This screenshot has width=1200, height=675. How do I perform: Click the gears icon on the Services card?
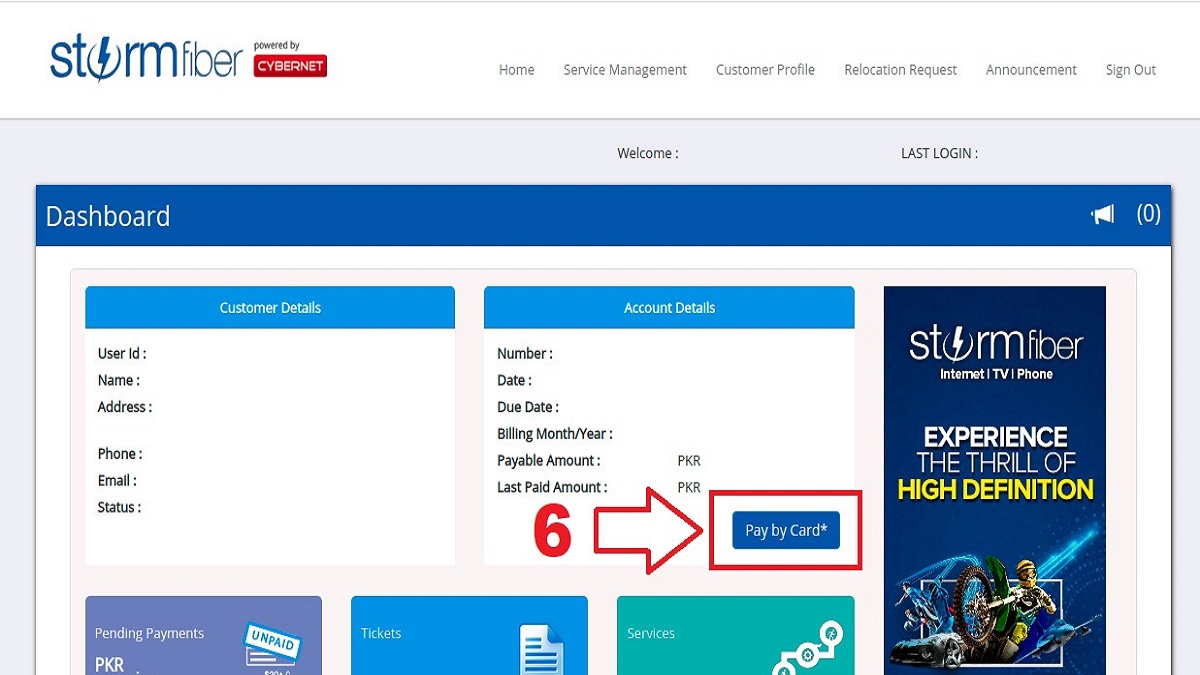(x=809, y=648)
